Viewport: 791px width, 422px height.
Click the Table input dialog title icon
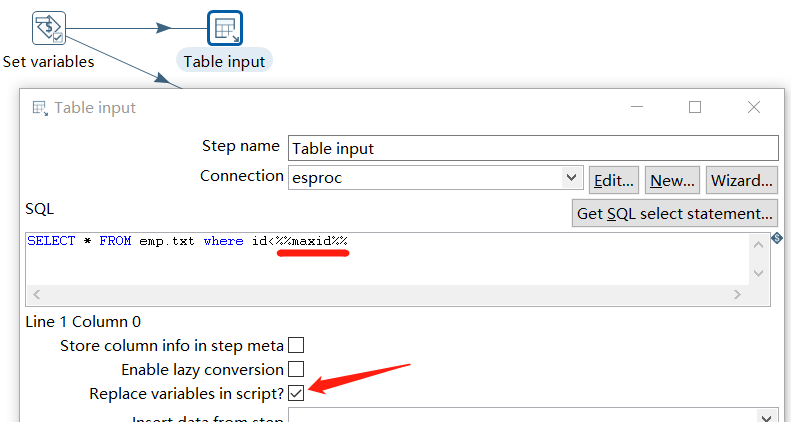[40, 108]
